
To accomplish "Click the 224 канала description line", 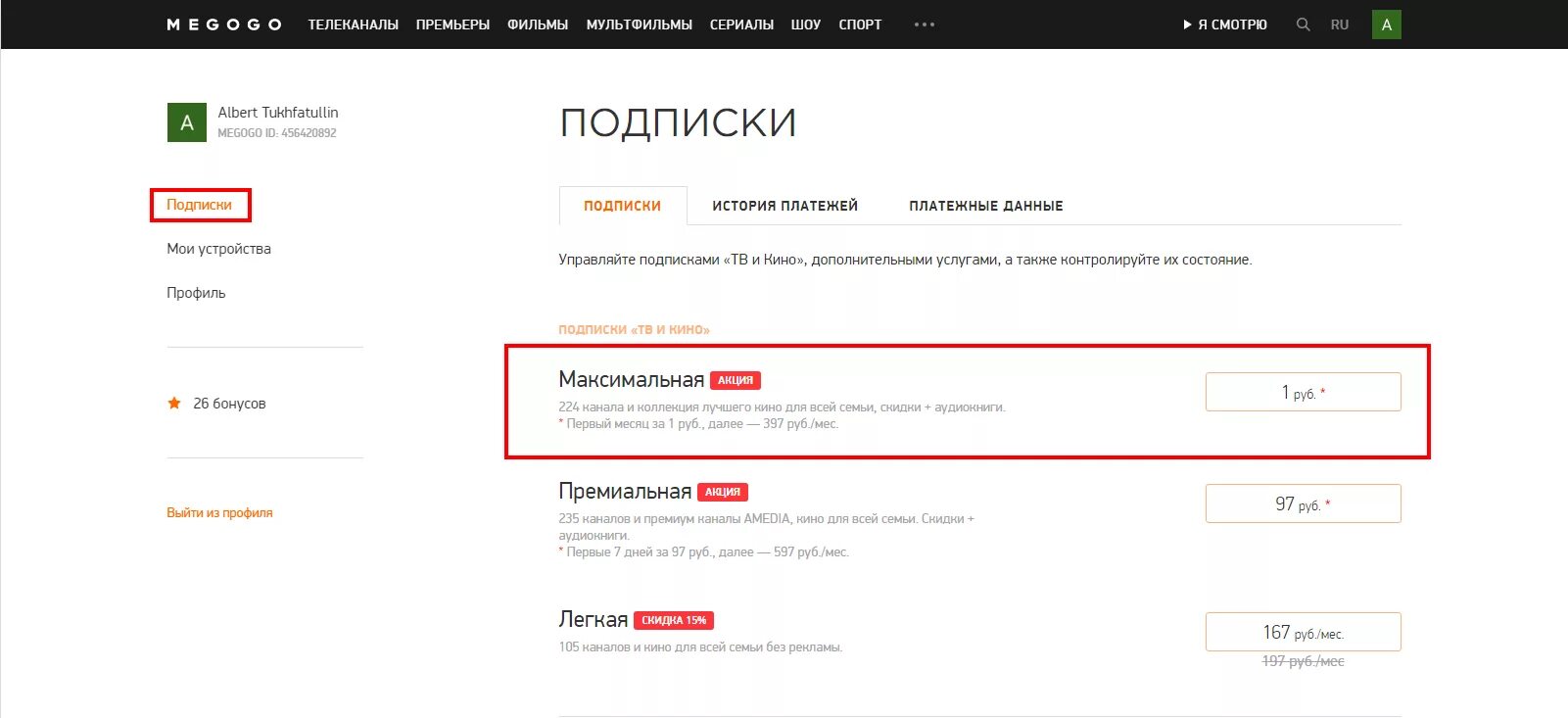I will pyautogui.click(x=782, y=407).
